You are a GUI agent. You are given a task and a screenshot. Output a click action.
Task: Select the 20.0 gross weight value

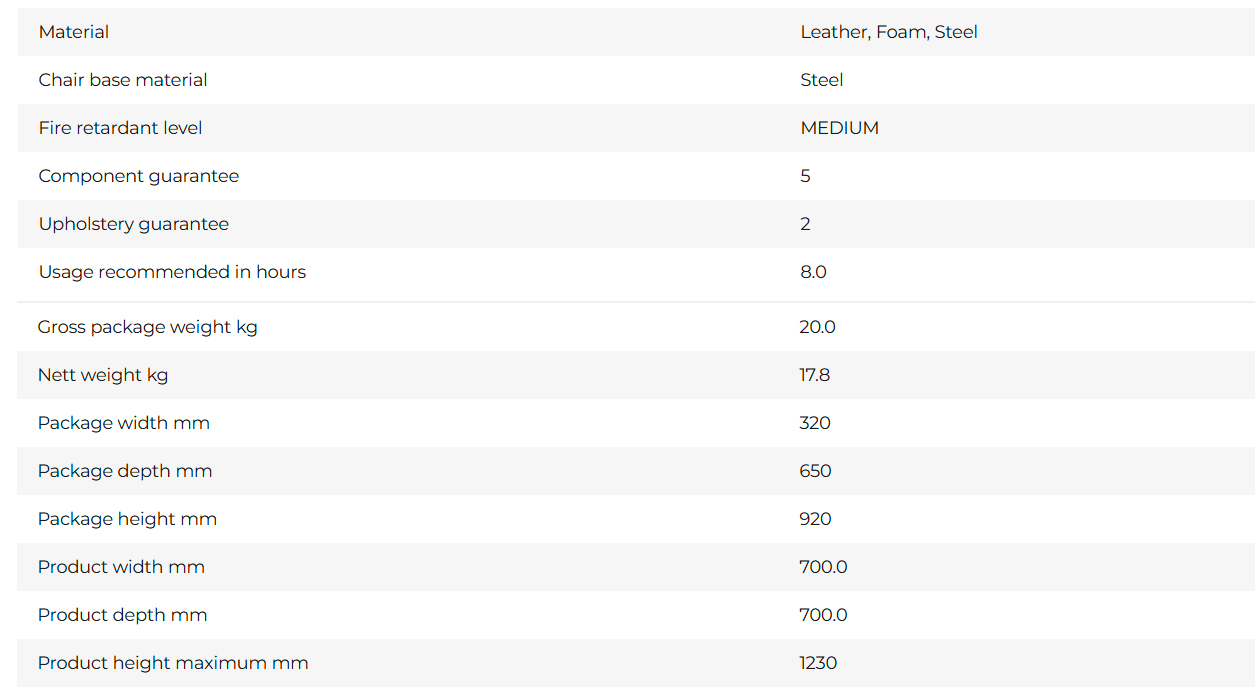[818, 327]
